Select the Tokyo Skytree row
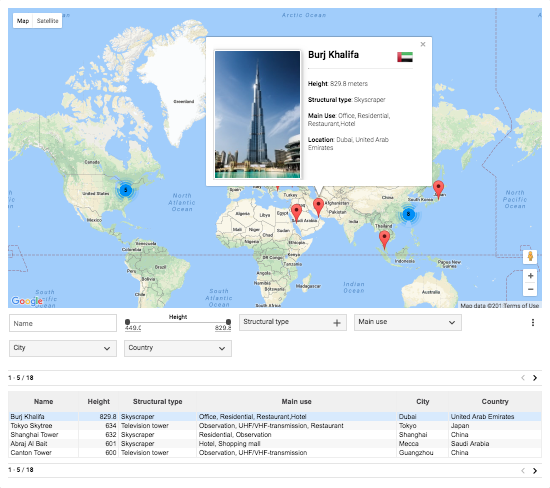Screen dimensions: 550x488 275,426
